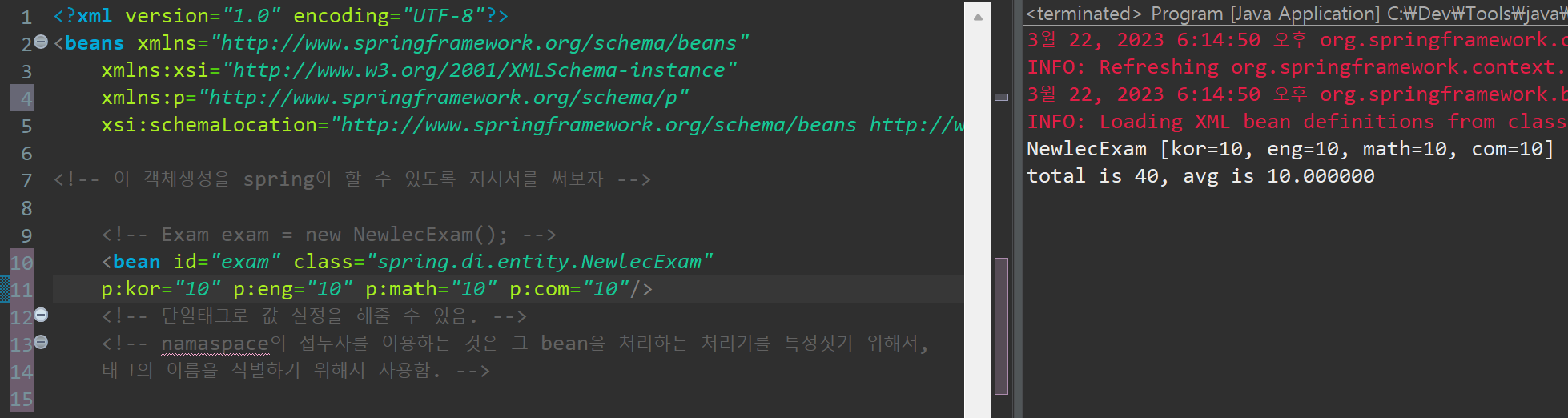
Task: Click the NewlecExam [kor=10...] output line
Action: [x=1290, y=149]
